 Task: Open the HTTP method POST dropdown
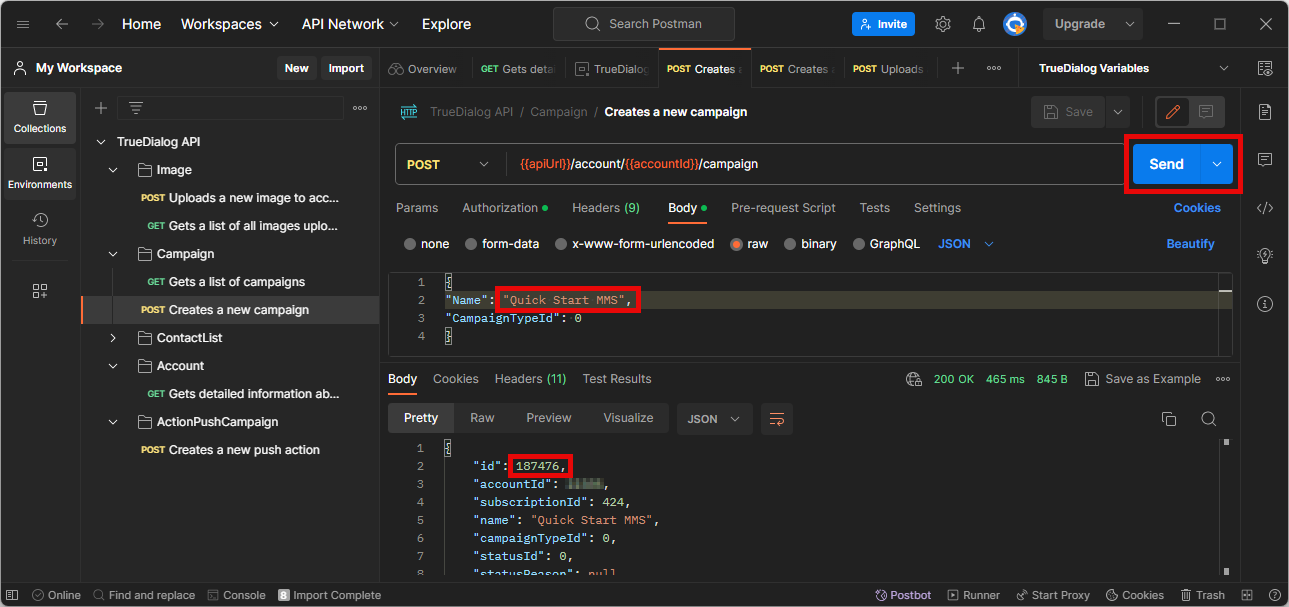448,164
